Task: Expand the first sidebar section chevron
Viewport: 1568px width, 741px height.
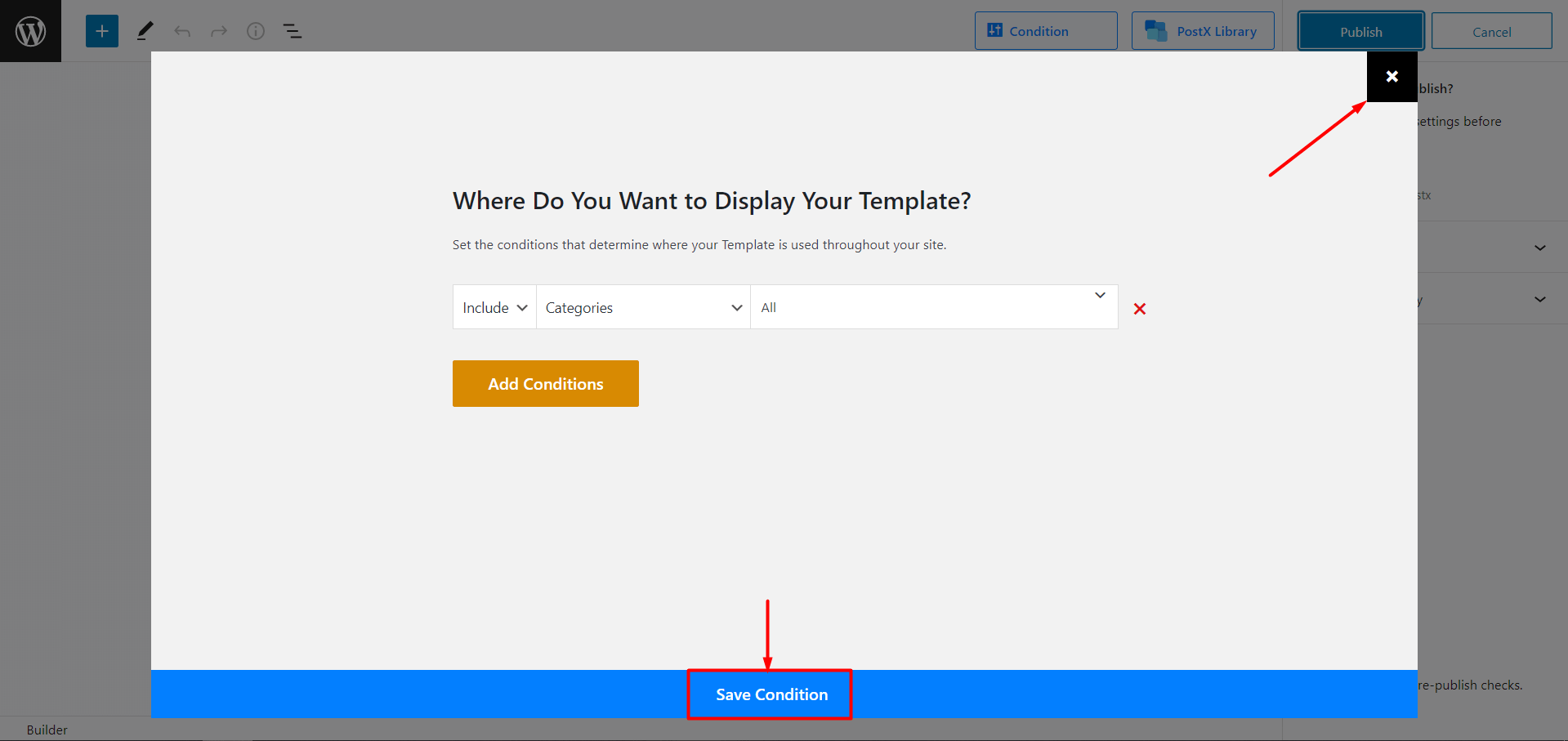Action: pyautogui.click(x=1539, y=248)
